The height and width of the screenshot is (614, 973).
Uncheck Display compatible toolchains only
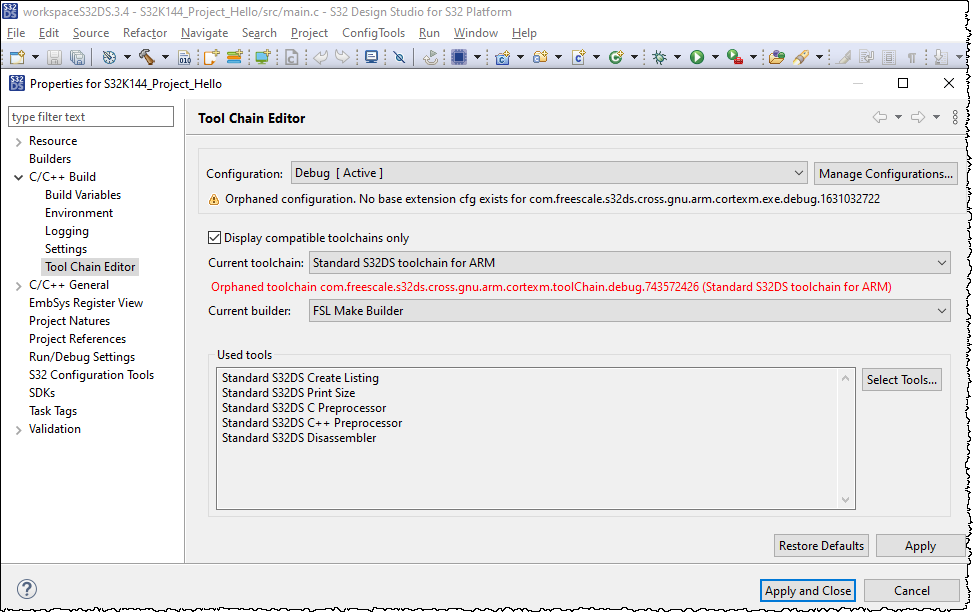pyautogui.click(x=215, y=237)
